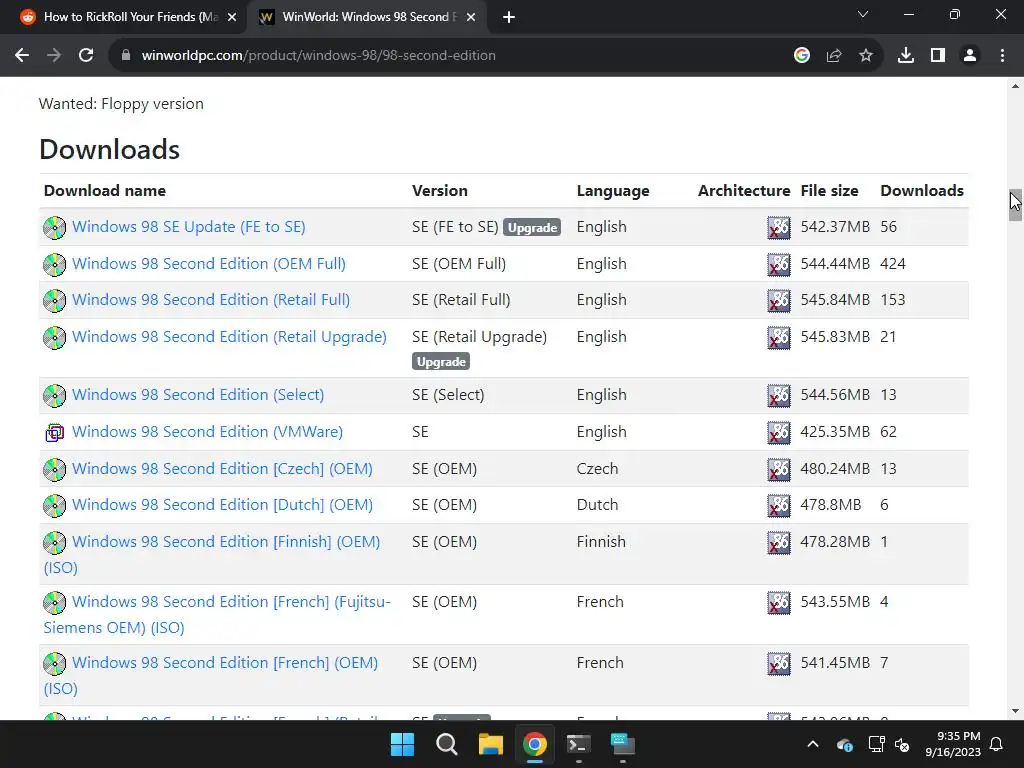The image size is (1024, 768).
Task: Open Windows 98 Second Edition (OEM Full) download
Action: coord(209,263)
